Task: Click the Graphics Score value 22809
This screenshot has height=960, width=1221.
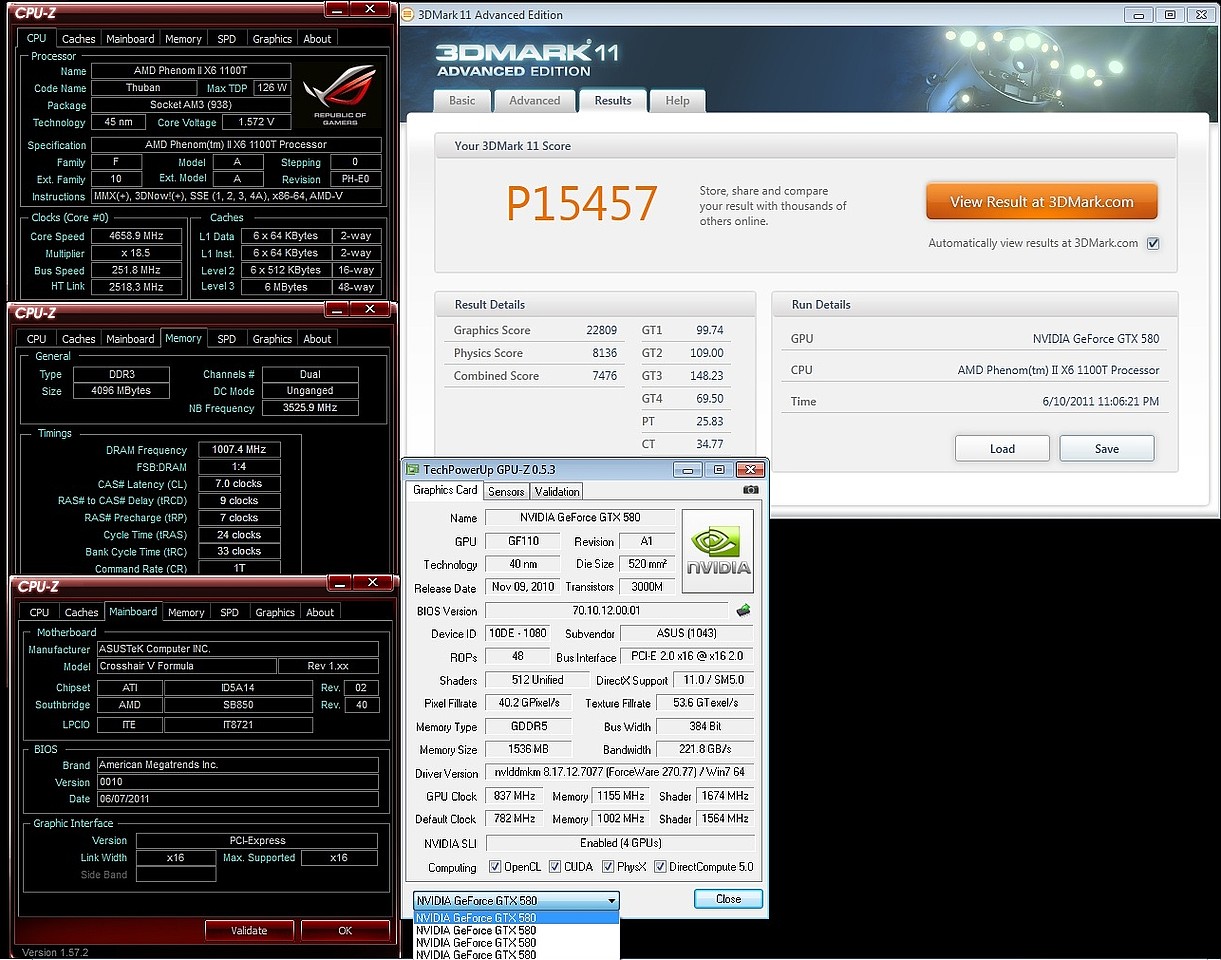Action: tap(602, 330)
